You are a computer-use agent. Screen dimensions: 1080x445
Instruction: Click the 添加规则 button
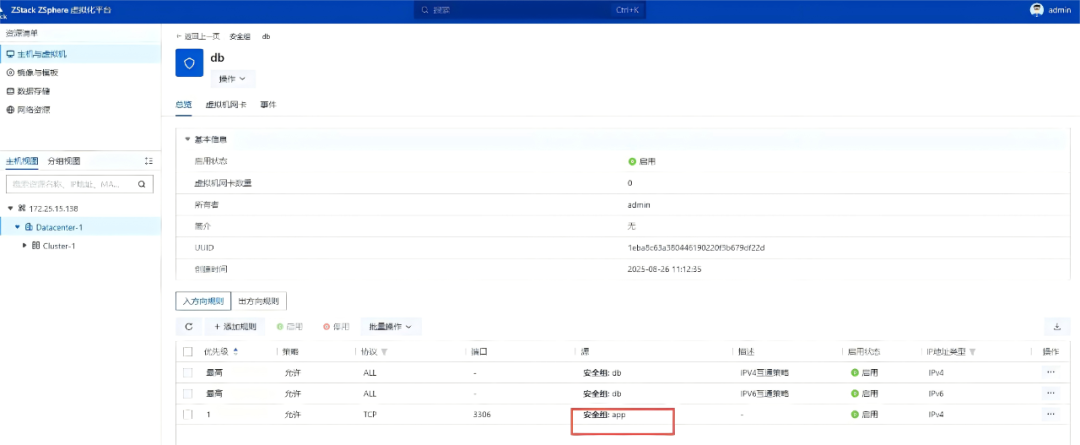235,327
